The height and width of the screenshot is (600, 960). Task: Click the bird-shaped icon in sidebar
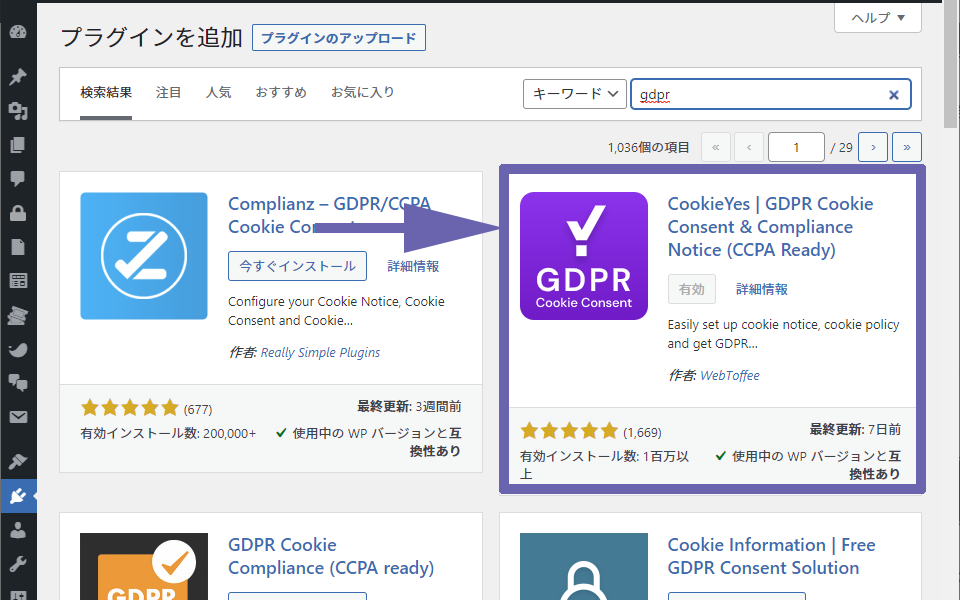coord(18,350)
